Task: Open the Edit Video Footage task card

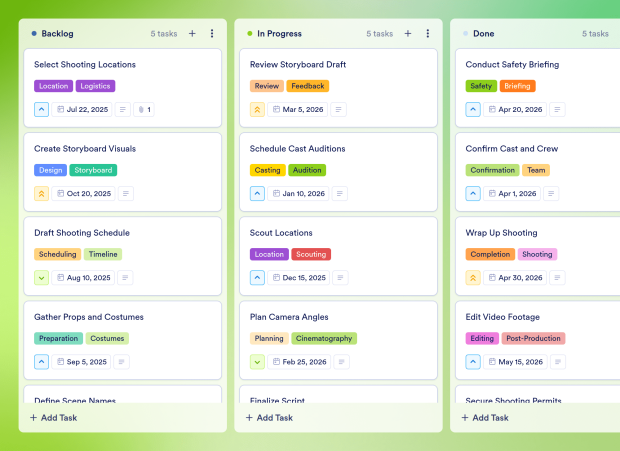Action: pos(538,340)
